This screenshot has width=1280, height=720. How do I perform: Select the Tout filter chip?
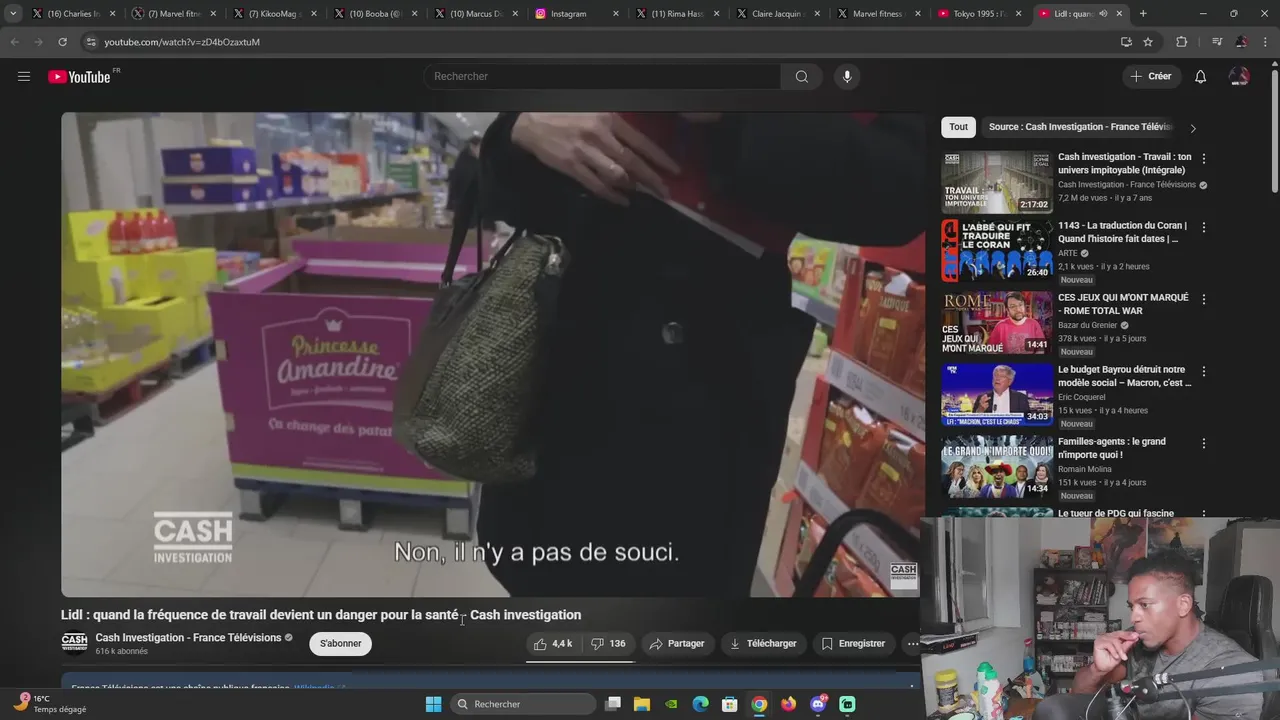pyautogui.click(x=958, y=127)
